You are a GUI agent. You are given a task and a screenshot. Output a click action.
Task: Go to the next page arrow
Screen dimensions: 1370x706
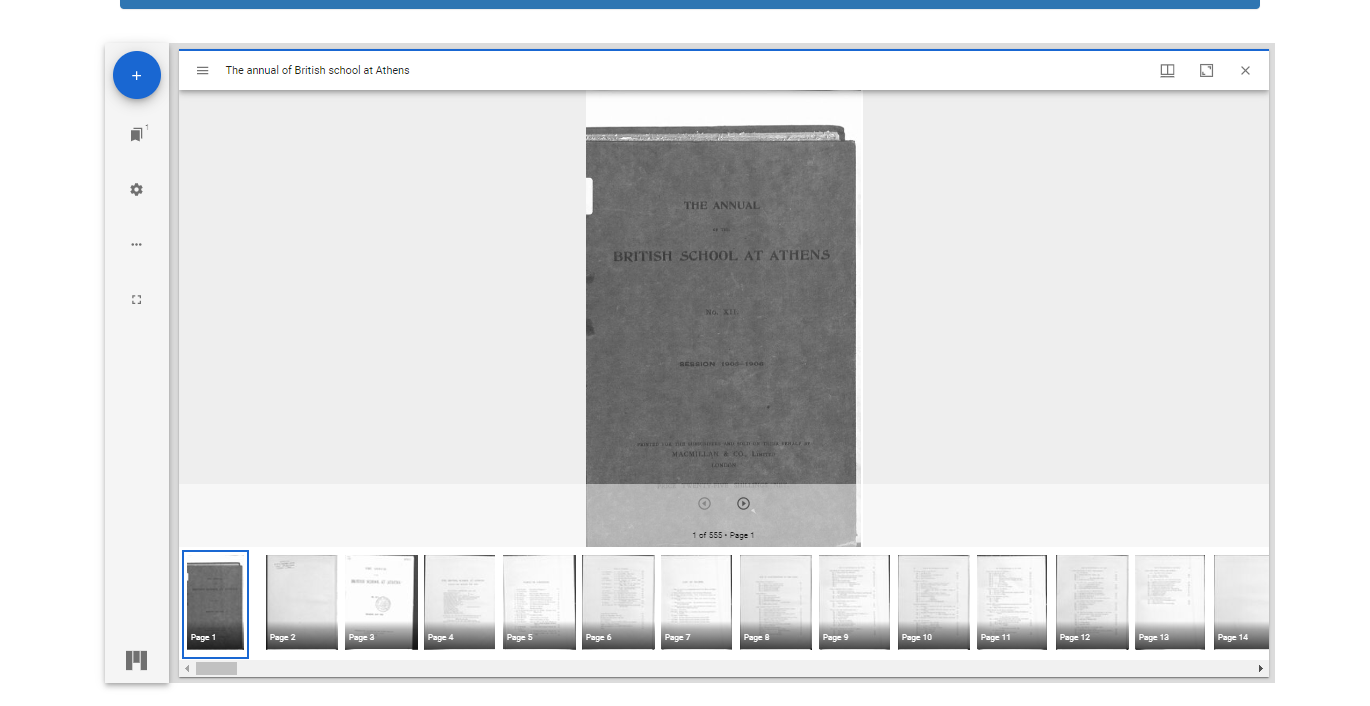(x=743, y=504)
